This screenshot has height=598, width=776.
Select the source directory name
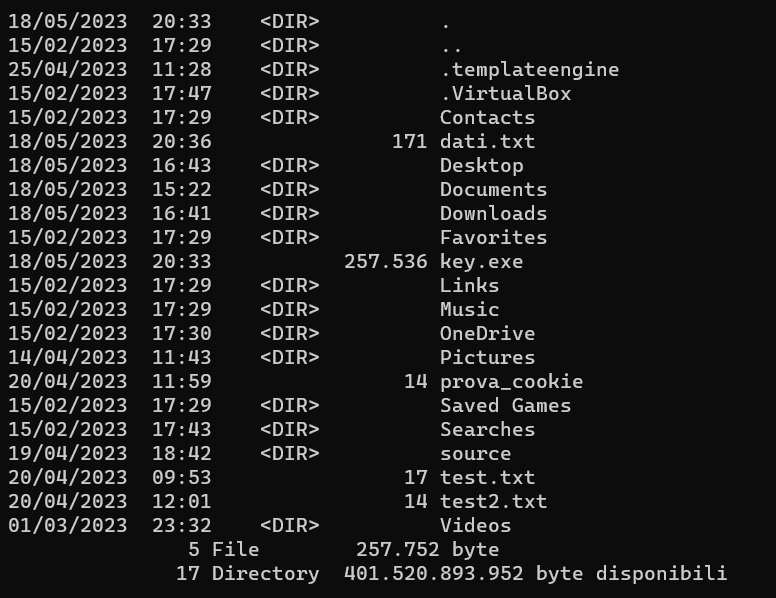pyautogui.click(x=476, y=454)
